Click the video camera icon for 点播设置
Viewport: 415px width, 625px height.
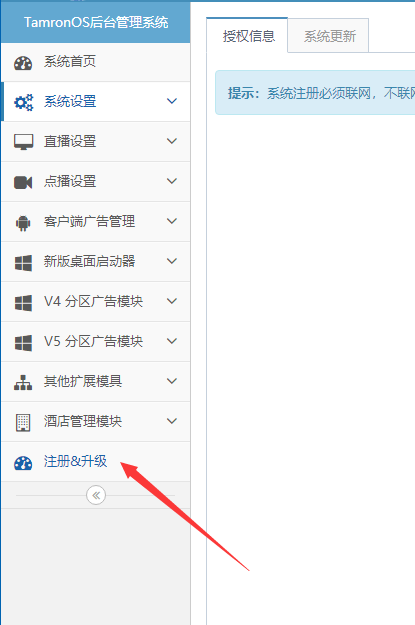pos(23,182)
